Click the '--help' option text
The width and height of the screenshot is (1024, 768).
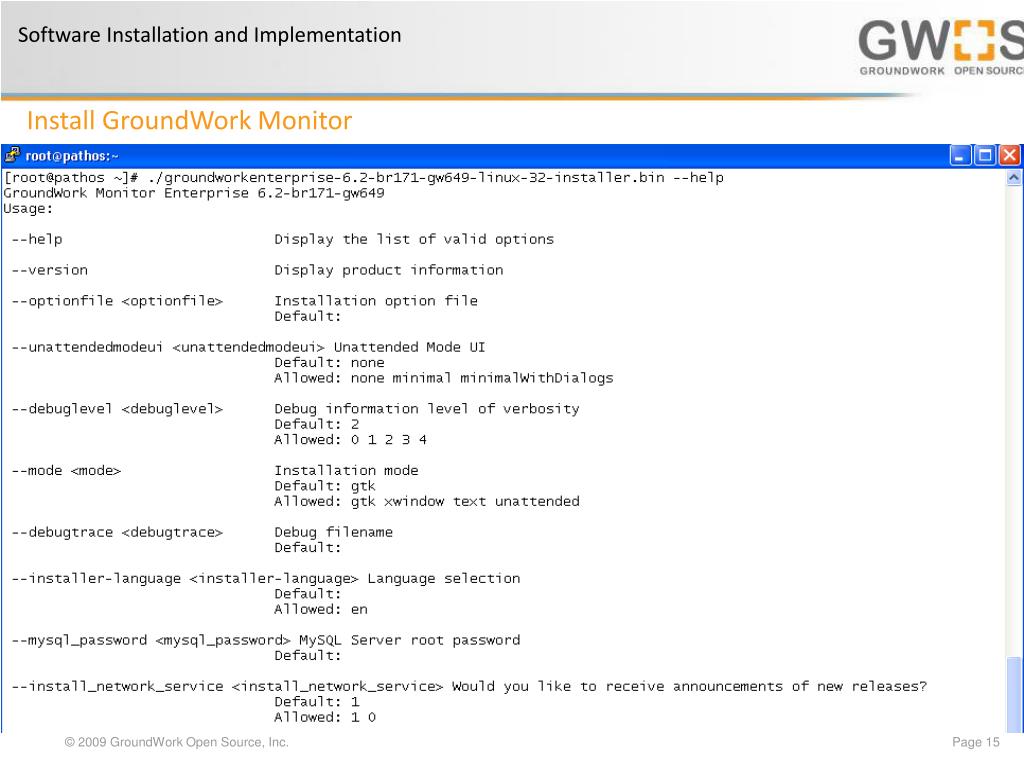coord(37,240)
